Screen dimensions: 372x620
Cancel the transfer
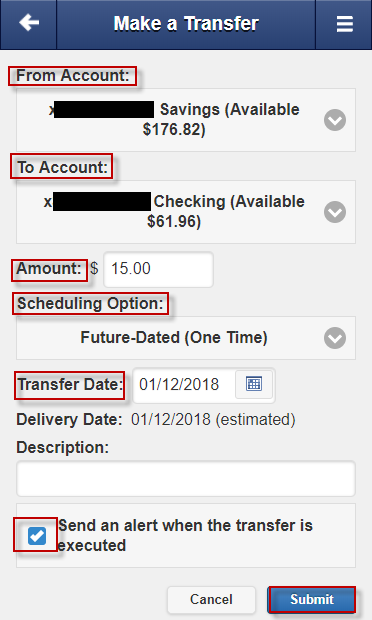pyautogui.click(x=211, y=599)
